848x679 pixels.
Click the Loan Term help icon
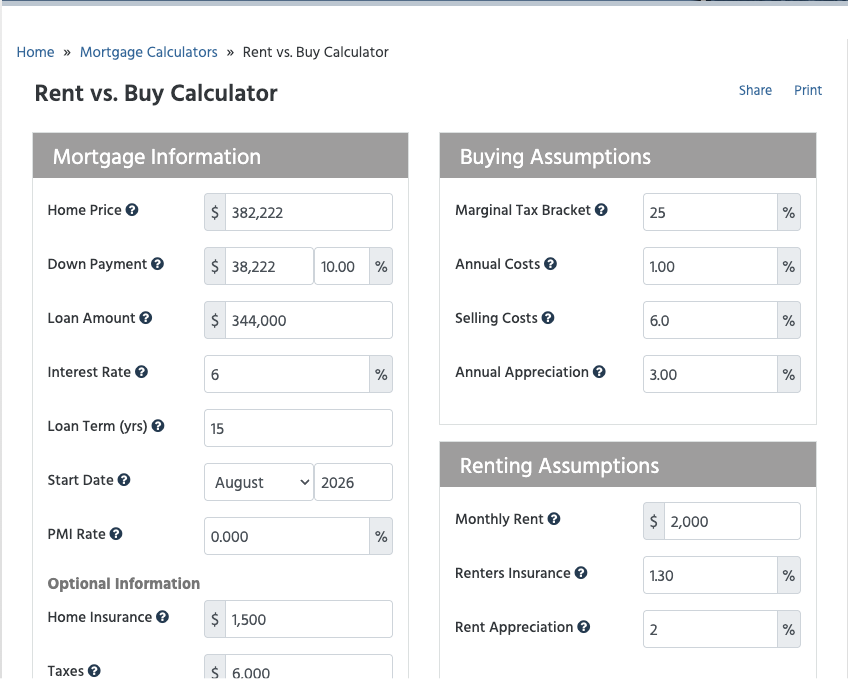point(158,426)
